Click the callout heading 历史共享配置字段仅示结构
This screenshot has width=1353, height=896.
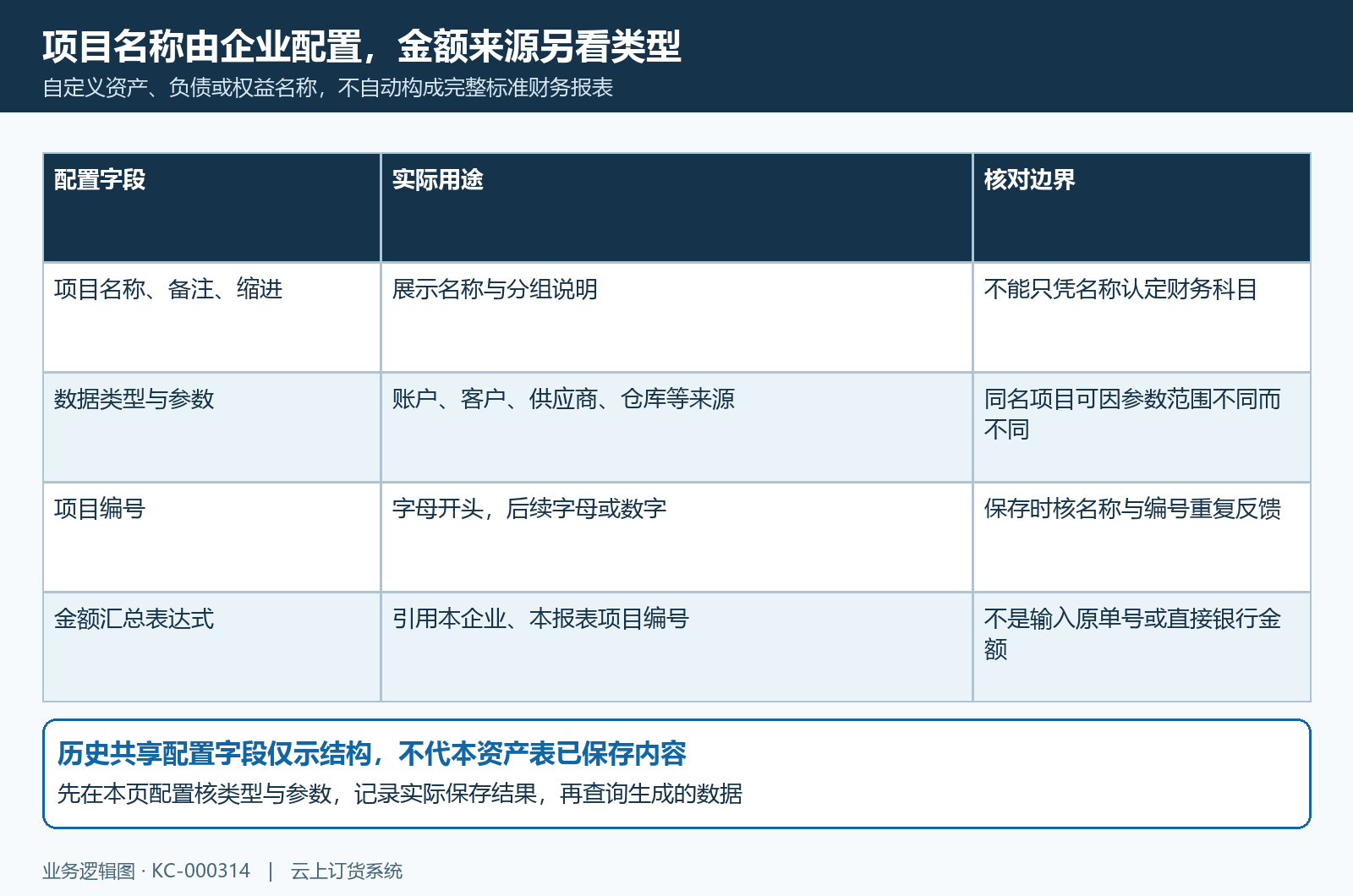pyautogui.click(x=372, y=753)
